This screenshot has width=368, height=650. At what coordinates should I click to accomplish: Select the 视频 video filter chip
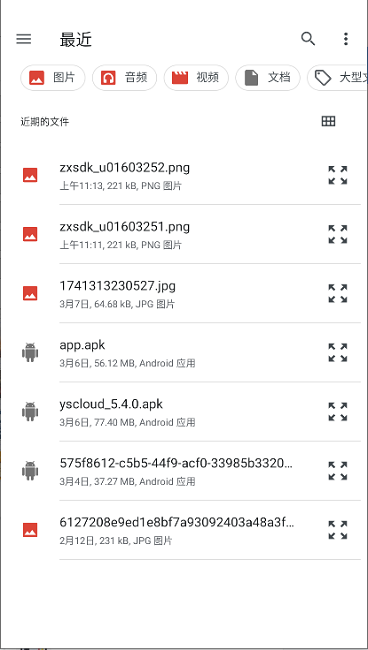[x=196, y=78]
